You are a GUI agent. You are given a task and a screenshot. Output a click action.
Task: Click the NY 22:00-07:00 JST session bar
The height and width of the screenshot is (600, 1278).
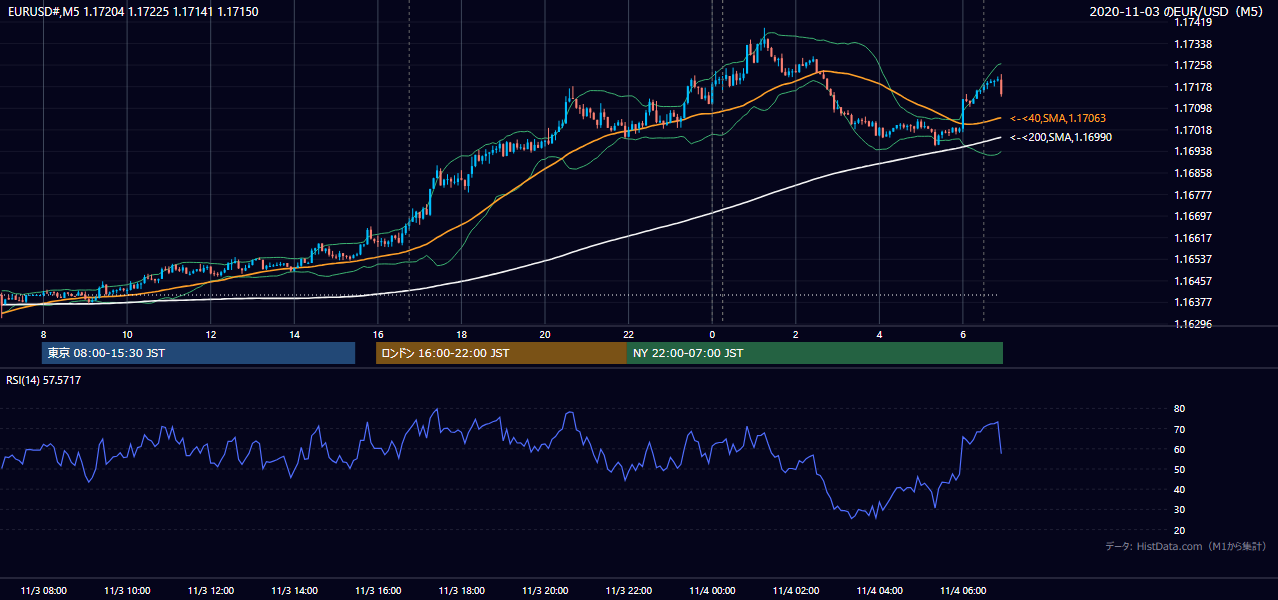coord(815,353)
